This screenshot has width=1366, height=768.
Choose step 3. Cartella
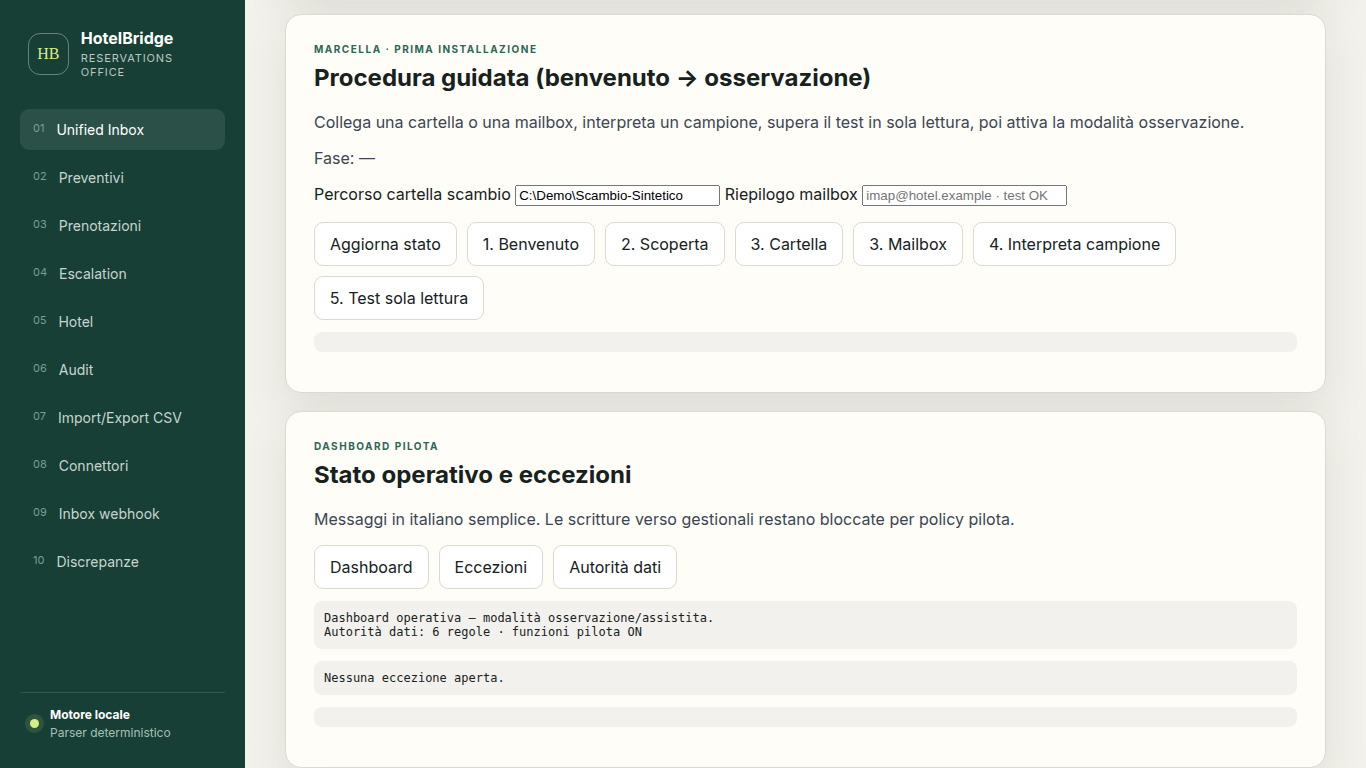click(789, 244)
